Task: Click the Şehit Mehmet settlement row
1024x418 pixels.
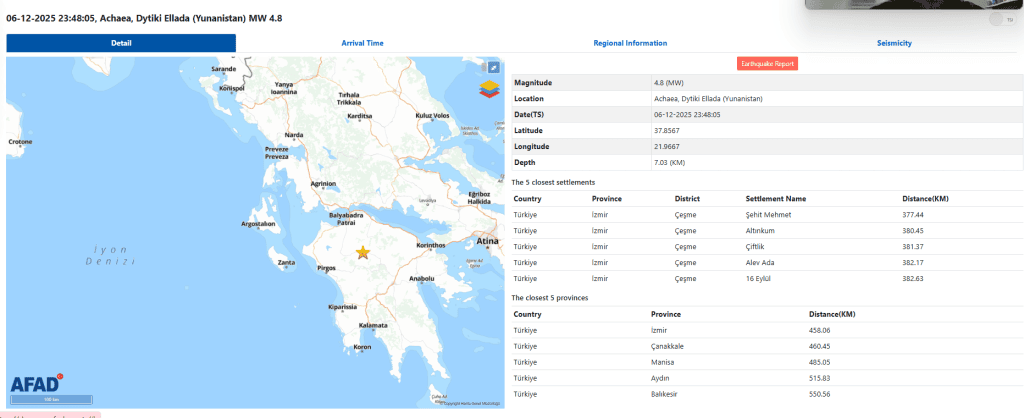Action: pos(767,214)
